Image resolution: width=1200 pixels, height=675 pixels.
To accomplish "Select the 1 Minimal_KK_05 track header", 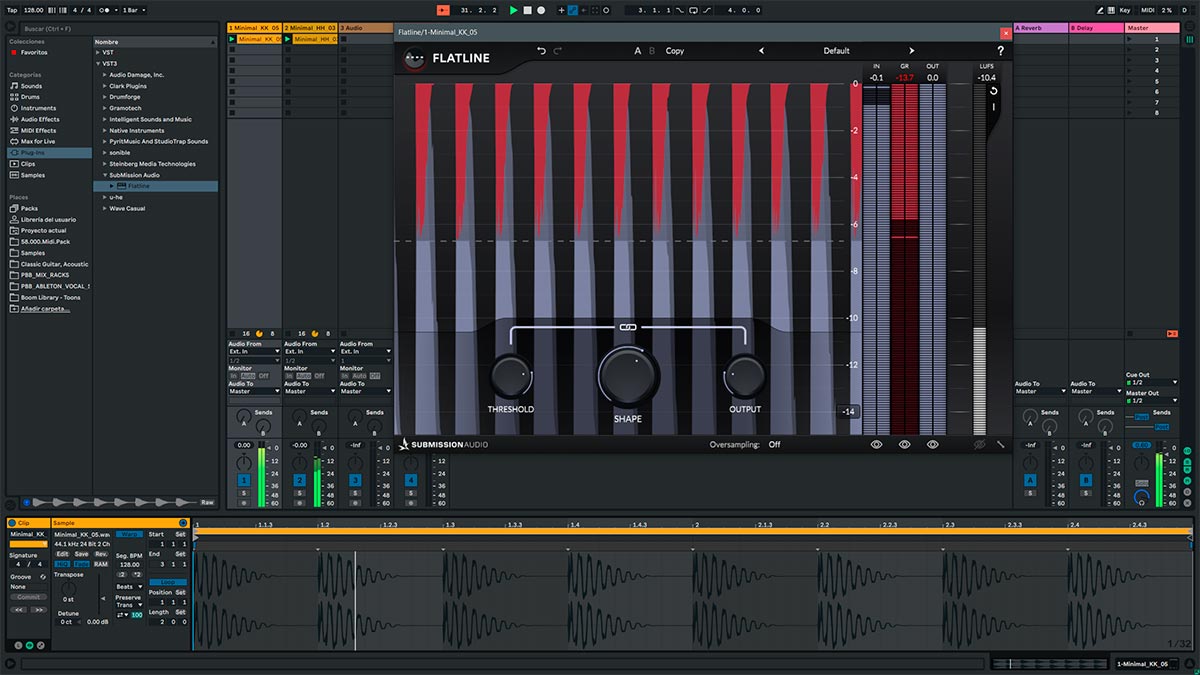I will pyautogui.click(x=254, y=28).
